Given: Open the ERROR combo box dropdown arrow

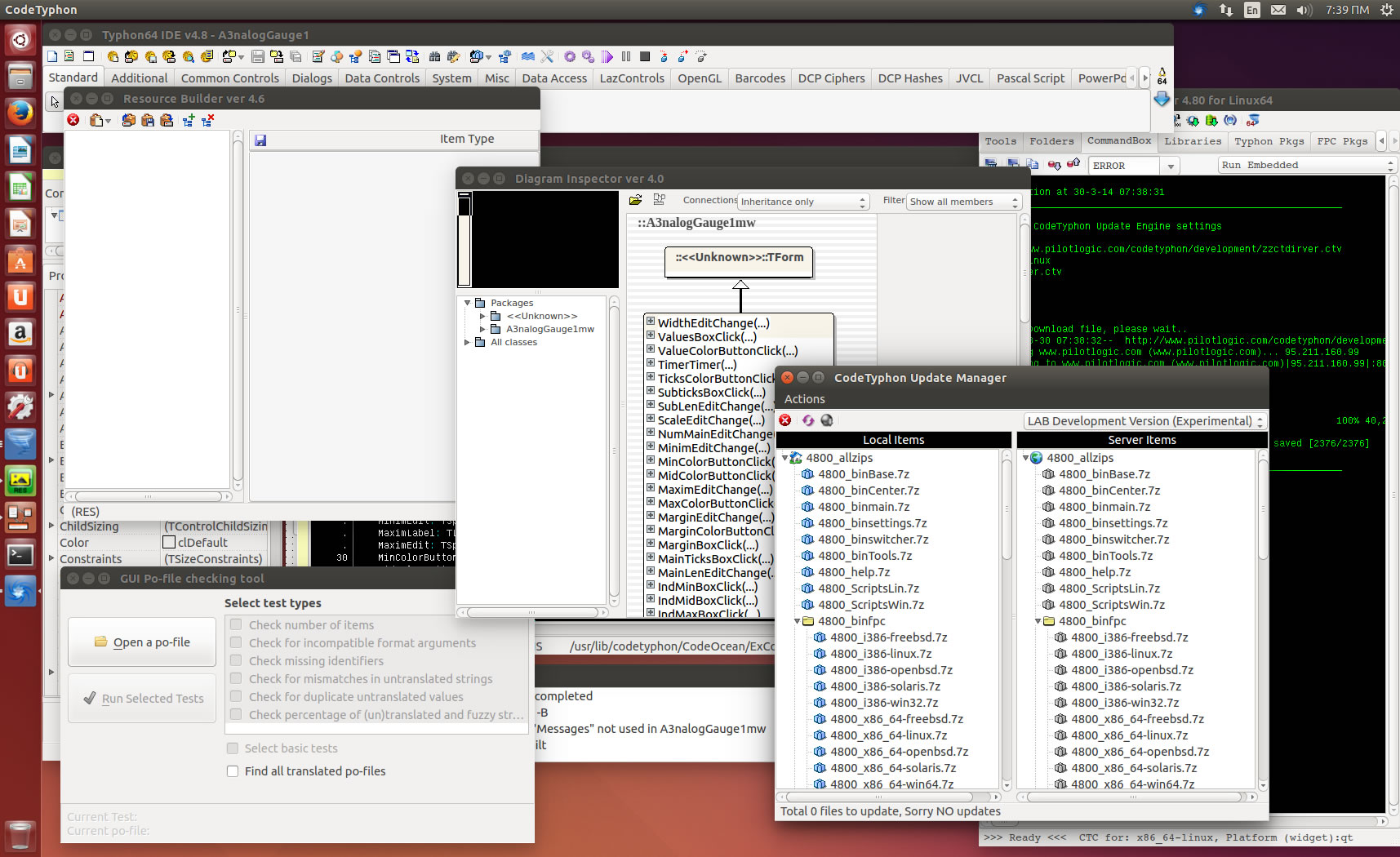Looking at the screenshot, I should coord(1171,166).
